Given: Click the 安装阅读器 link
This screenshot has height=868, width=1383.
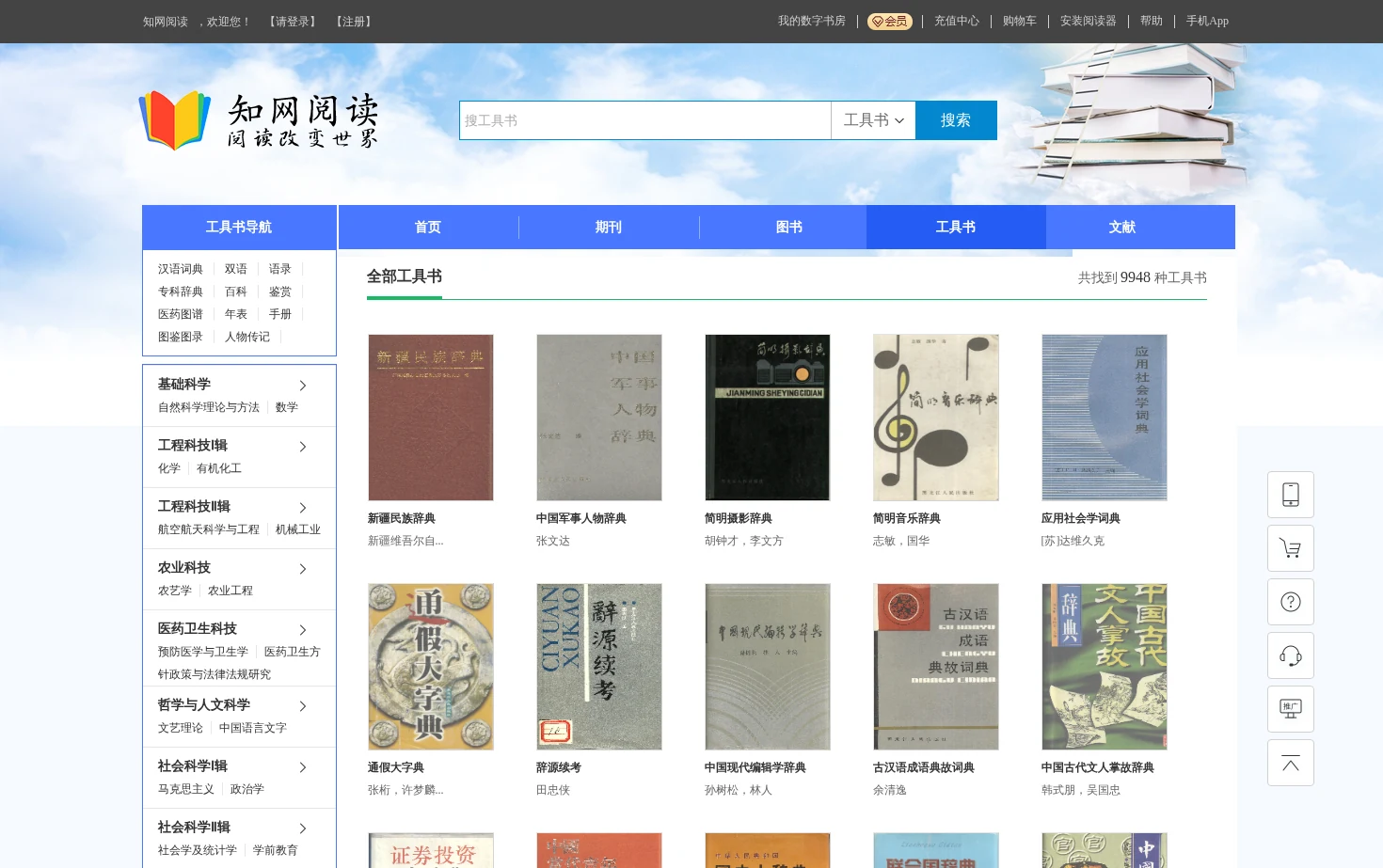Looking at the screenshot, I should 1089,21.
